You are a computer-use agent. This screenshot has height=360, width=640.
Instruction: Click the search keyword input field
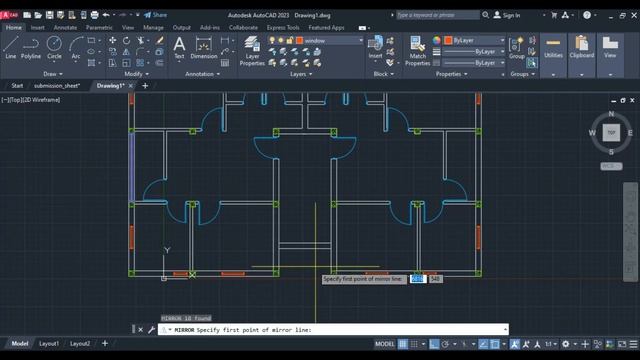[x=438, y=15]
